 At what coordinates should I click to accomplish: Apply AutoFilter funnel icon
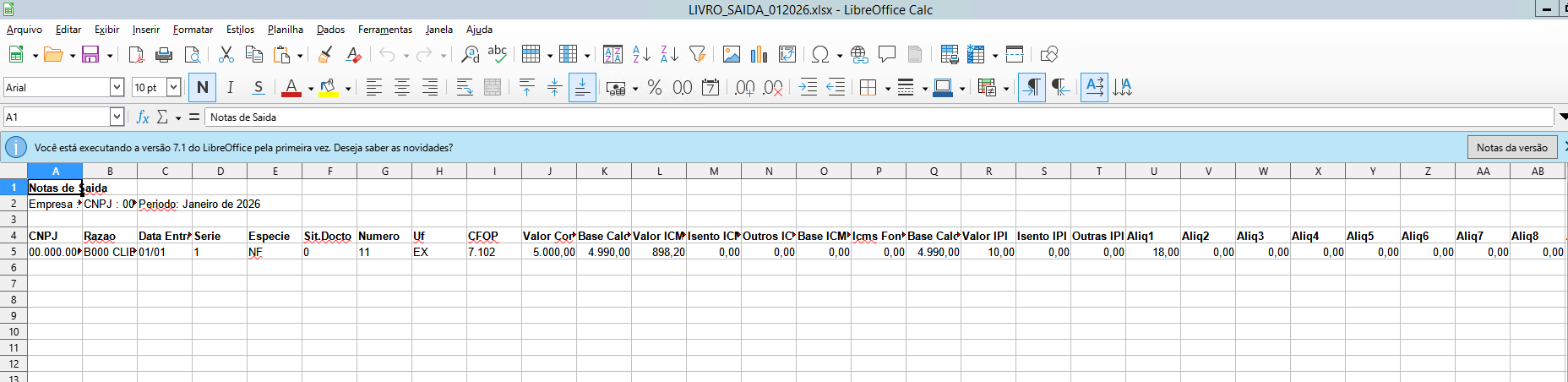click(x=697, y=55)
